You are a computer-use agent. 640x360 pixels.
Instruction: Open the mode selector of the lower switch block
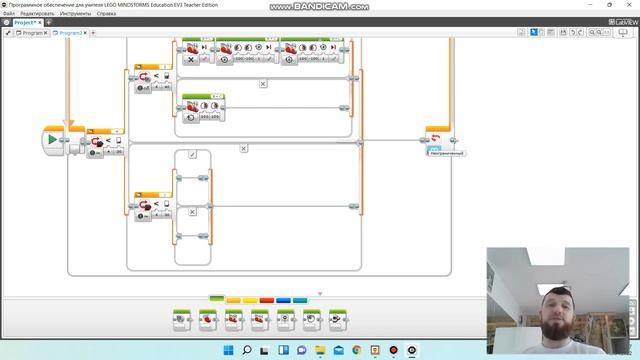(x=143, y=216)
